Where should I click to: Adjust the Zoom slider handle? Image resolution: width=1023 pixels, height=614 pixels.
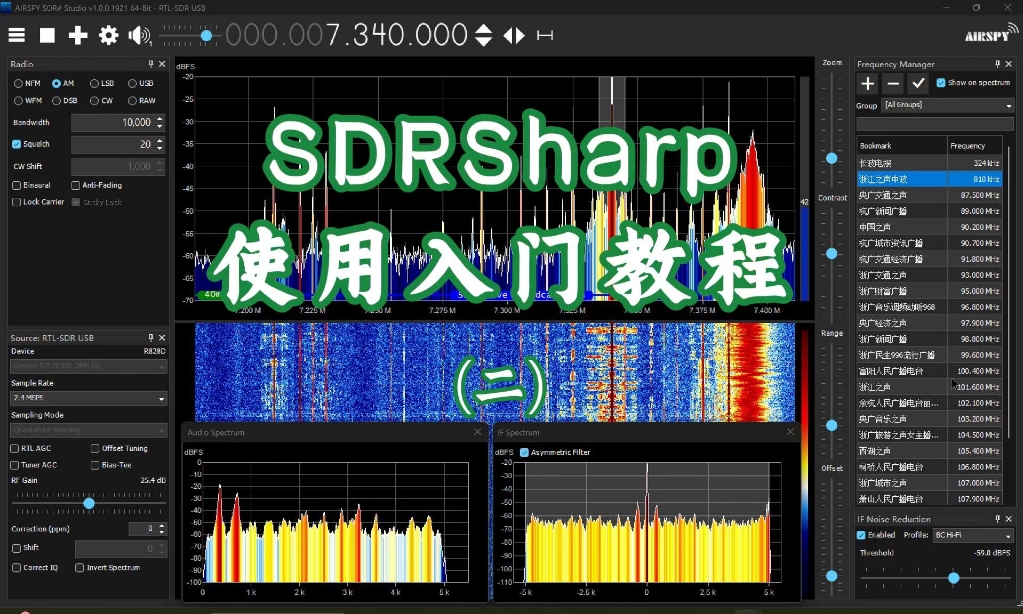tap(831, 158)
